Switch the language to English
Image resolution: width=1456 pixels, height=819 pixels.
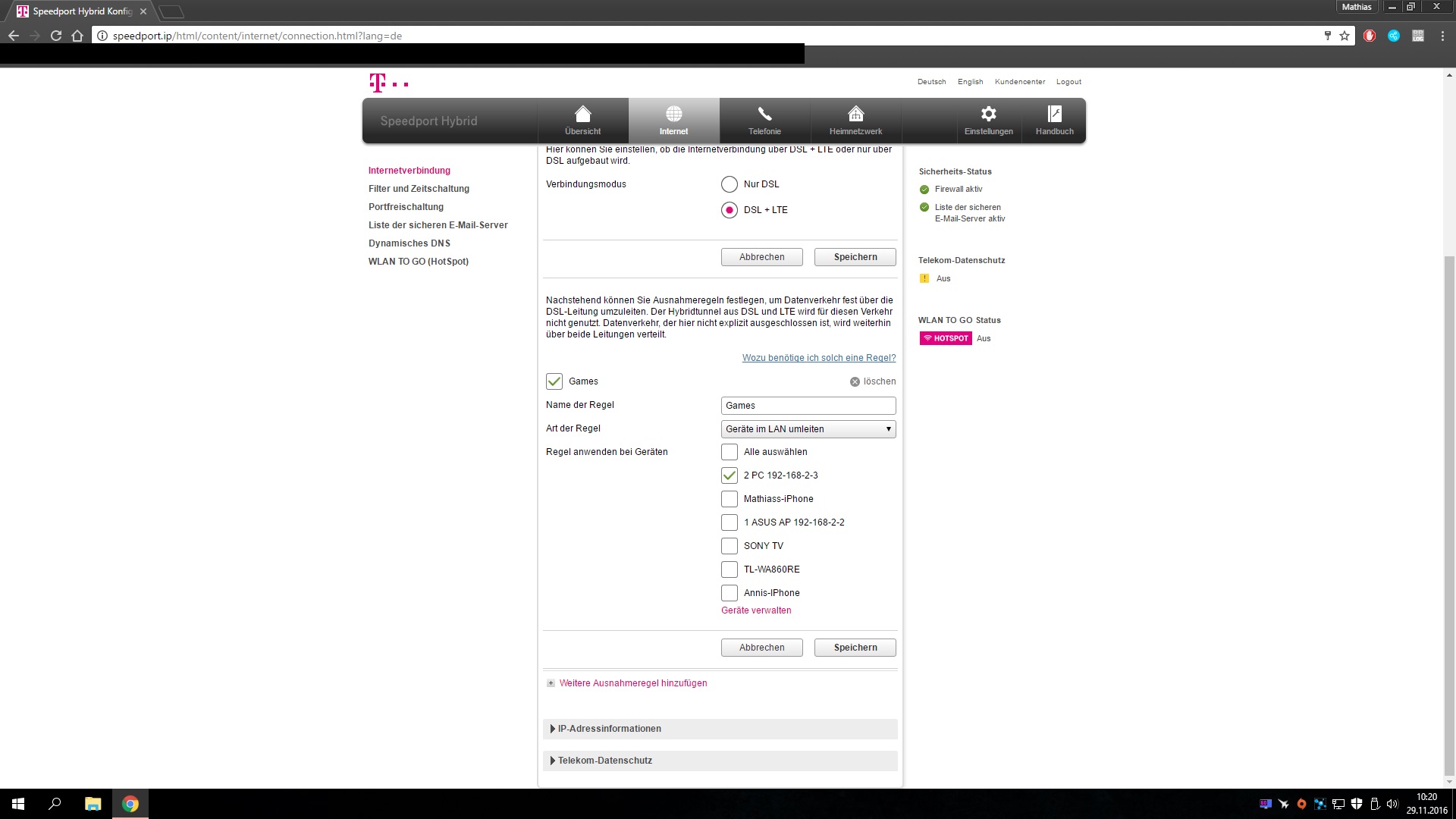tap(970, 82)
